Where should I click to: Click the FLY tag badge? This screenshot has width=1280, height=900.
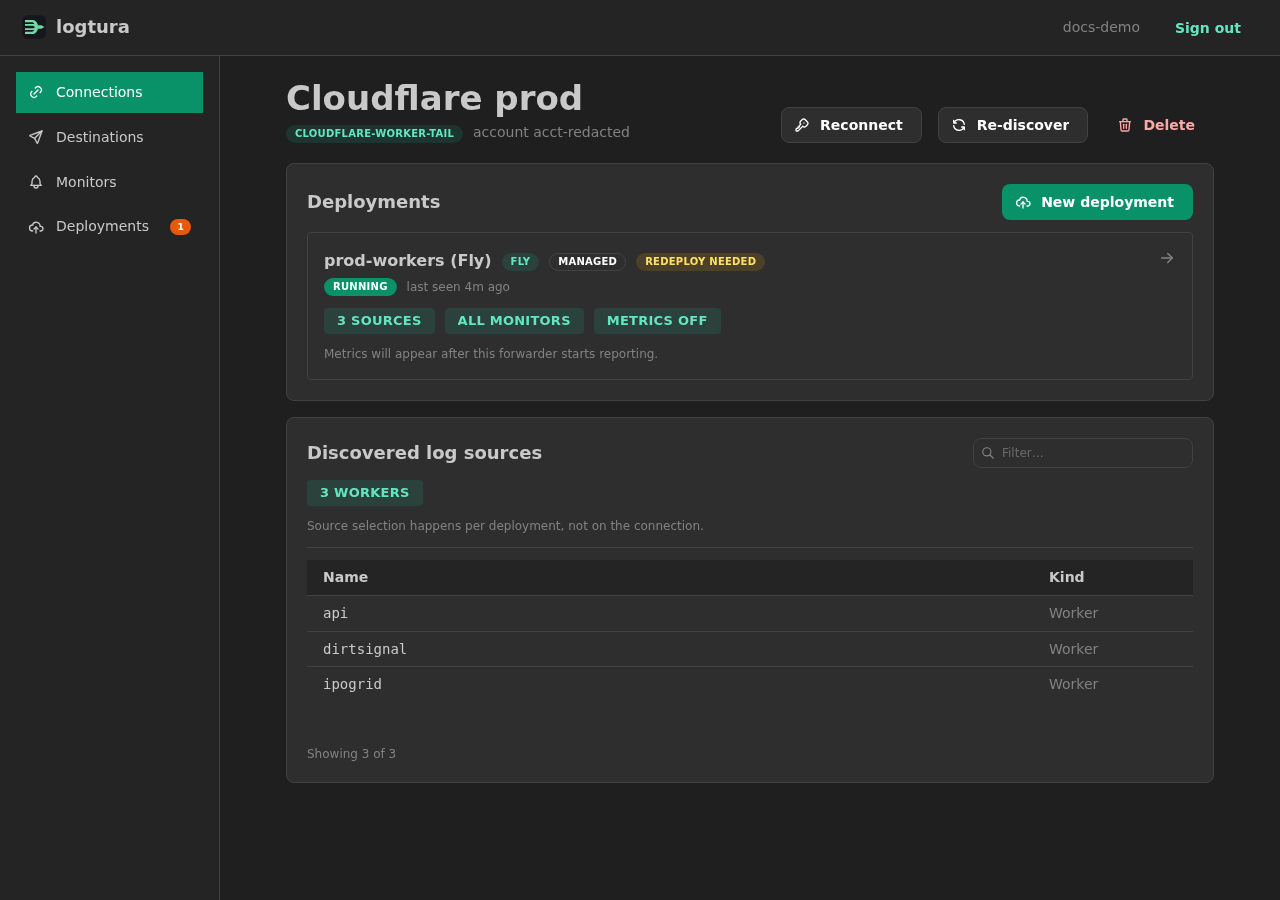point(520,262)
